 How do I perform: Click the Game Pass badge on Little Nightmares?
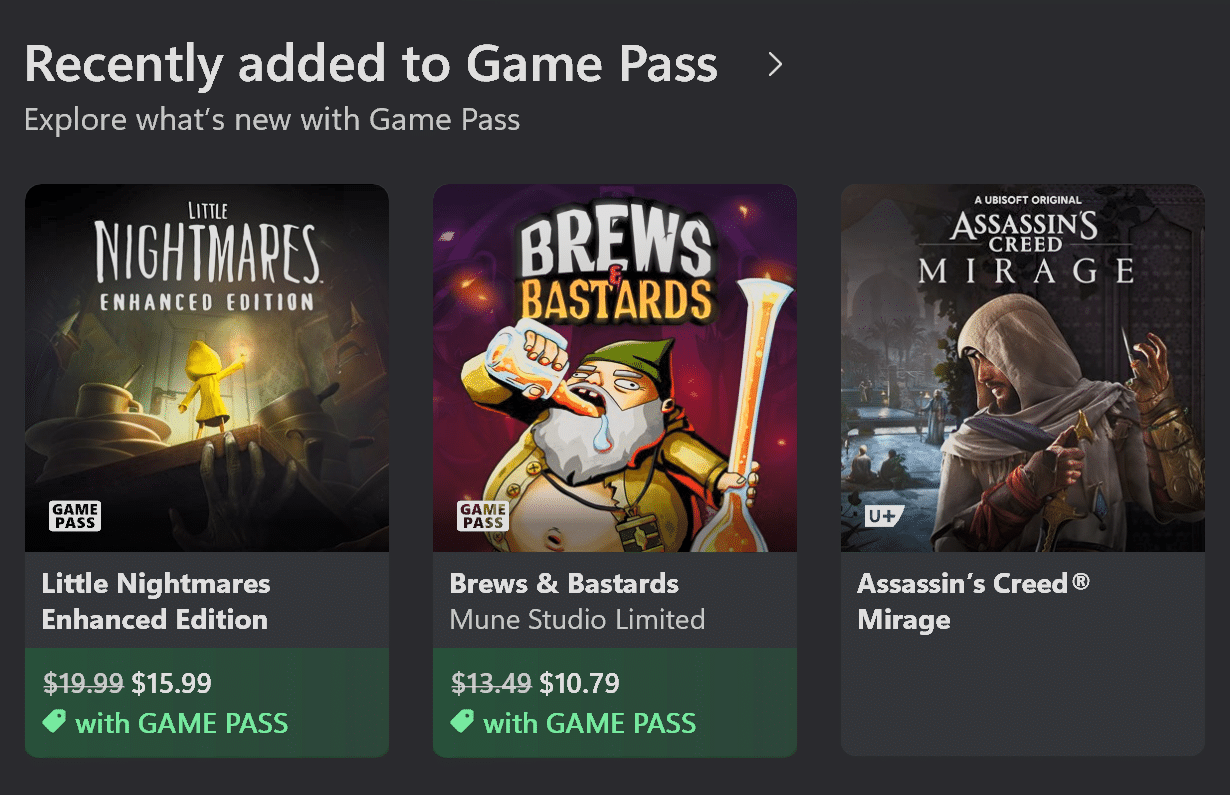75,516
